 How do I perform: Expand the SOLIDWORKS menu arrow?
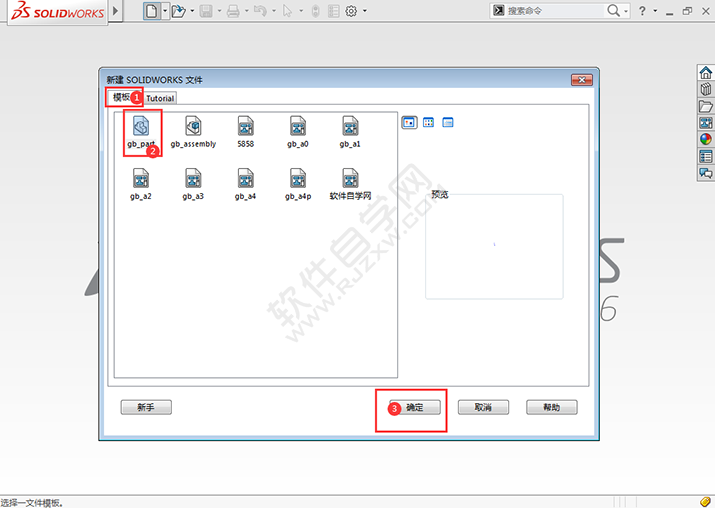(x=115, y=10)
